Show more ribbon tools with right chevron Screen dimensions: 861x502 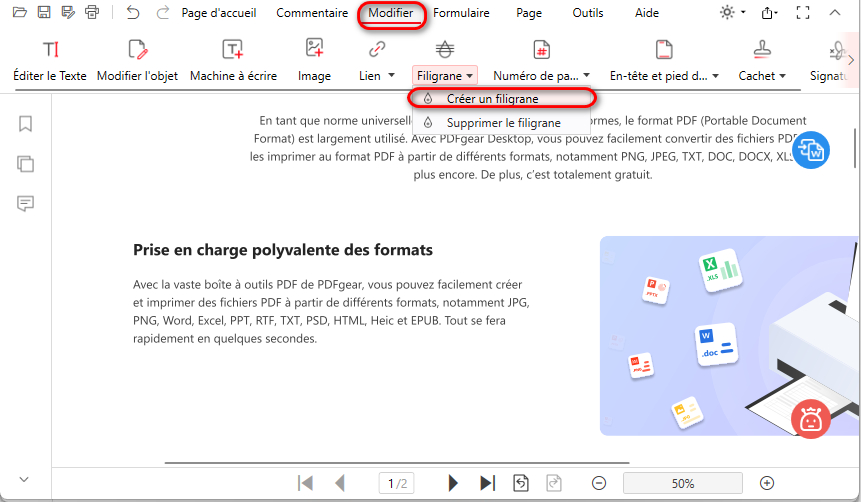(x=852, y=60)
